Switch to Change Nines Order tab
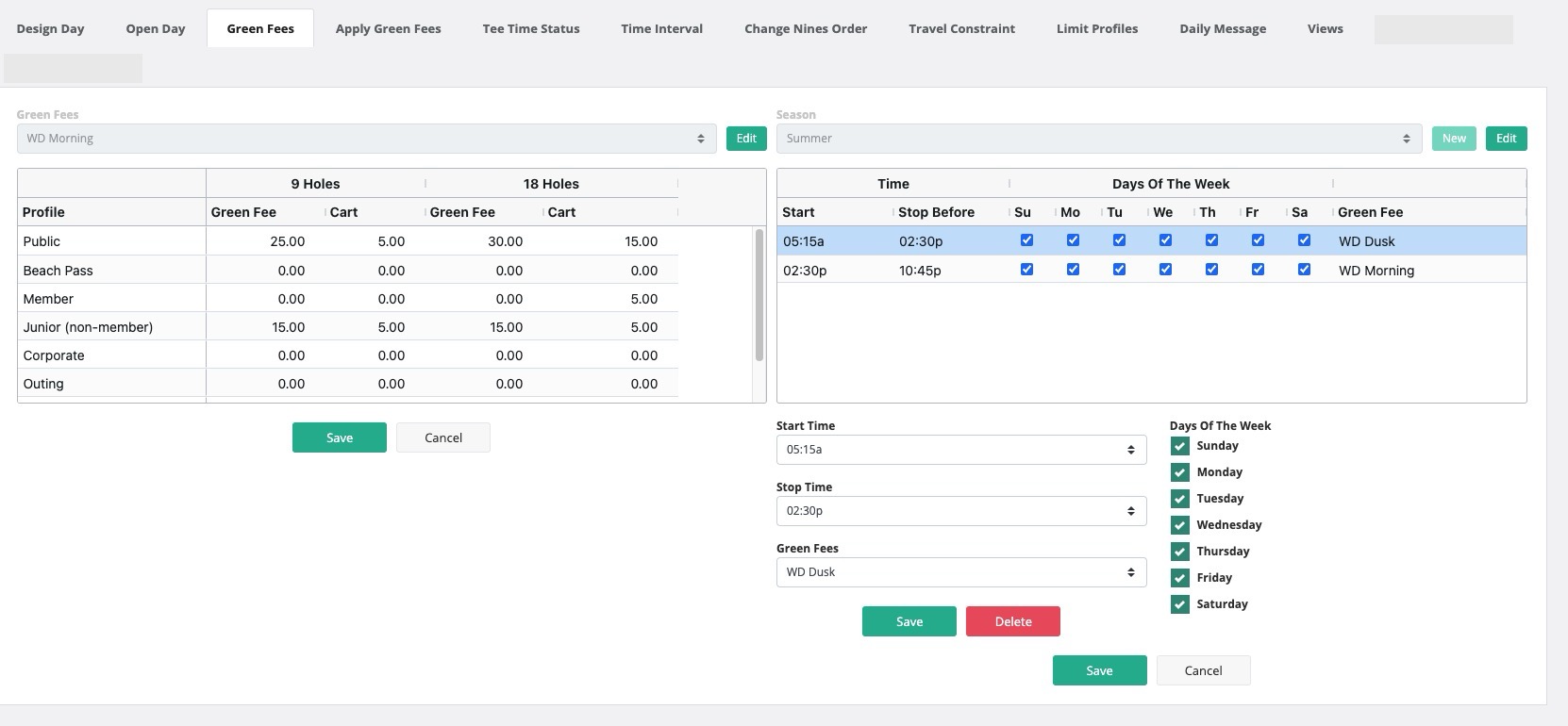The width and height of the screenshot is (1568, 726). point(806,28)
